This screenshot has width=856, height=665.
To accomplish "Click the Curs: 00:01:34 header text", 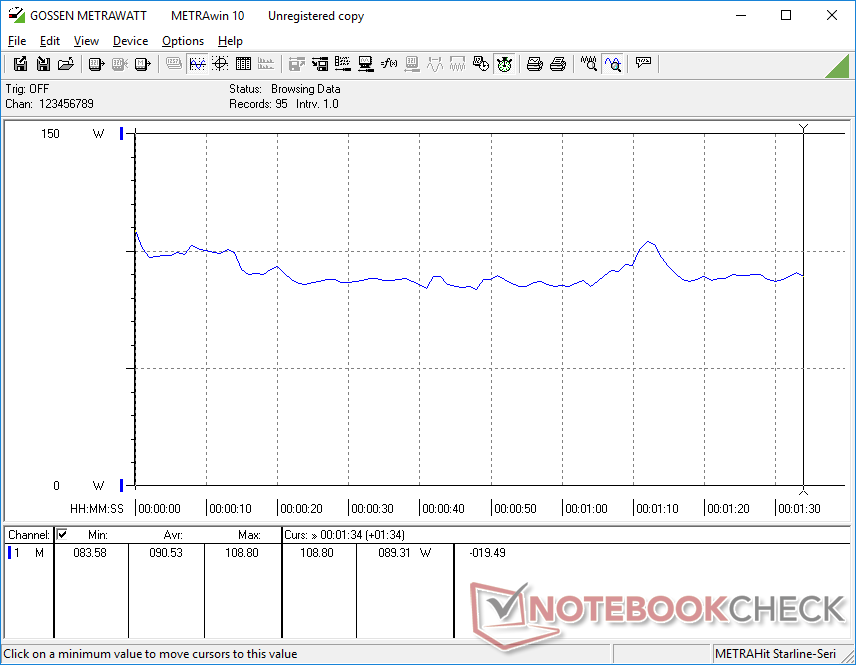I will click(x=344, y=535).
